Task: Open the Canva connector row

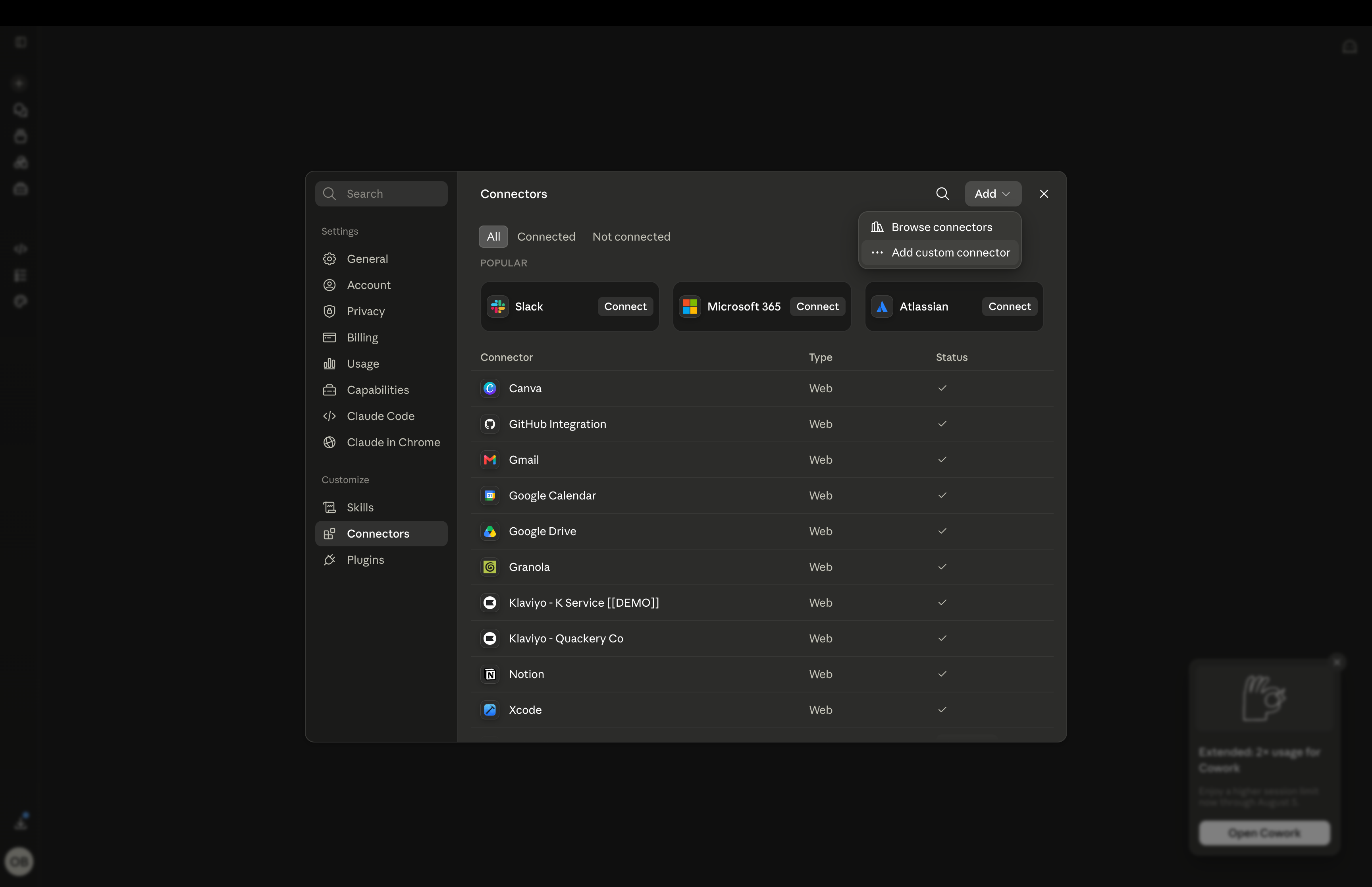Action: point(762,388)
